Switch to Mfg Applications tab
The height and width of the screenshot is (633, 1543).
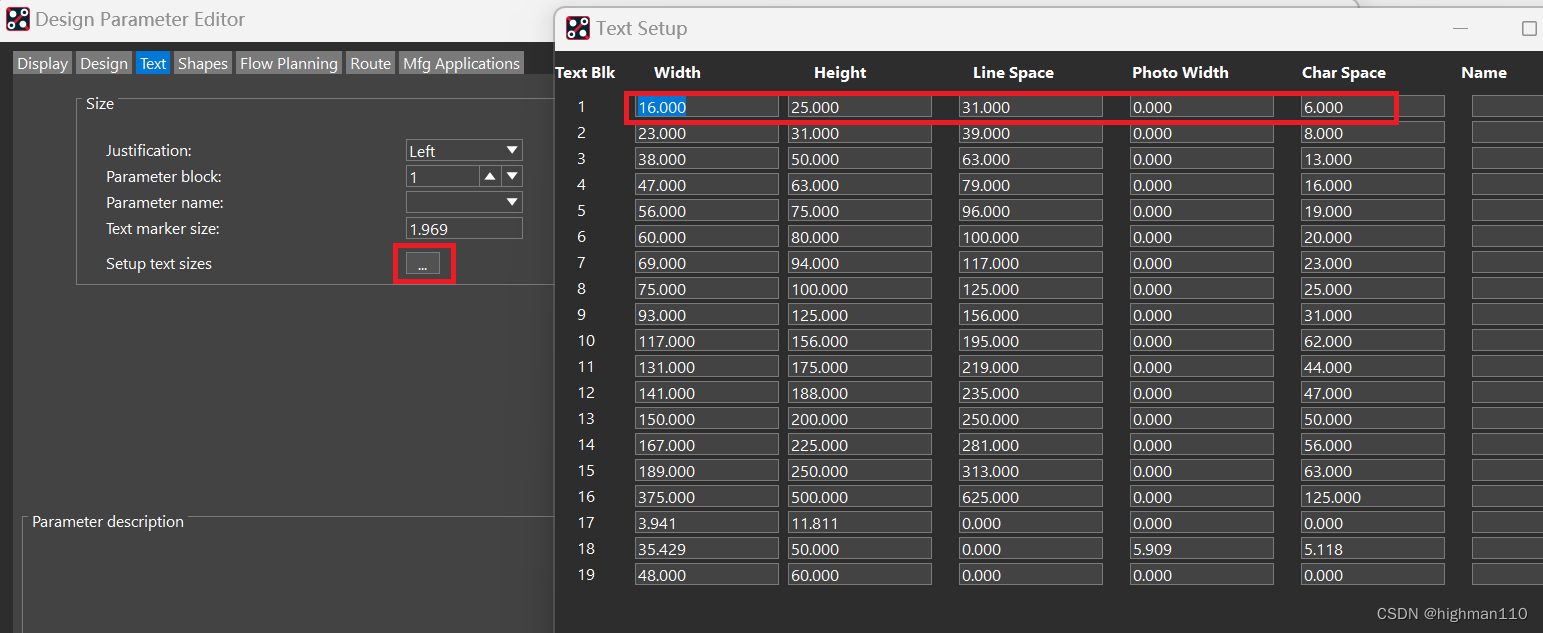[x=461, y=64]
